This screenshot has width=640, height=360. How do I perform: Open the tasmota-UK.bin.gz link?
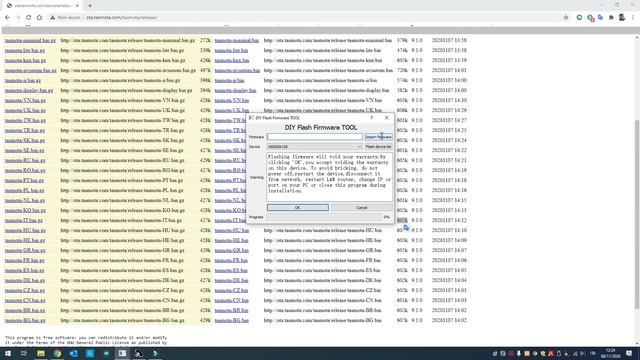coord(25,110)
